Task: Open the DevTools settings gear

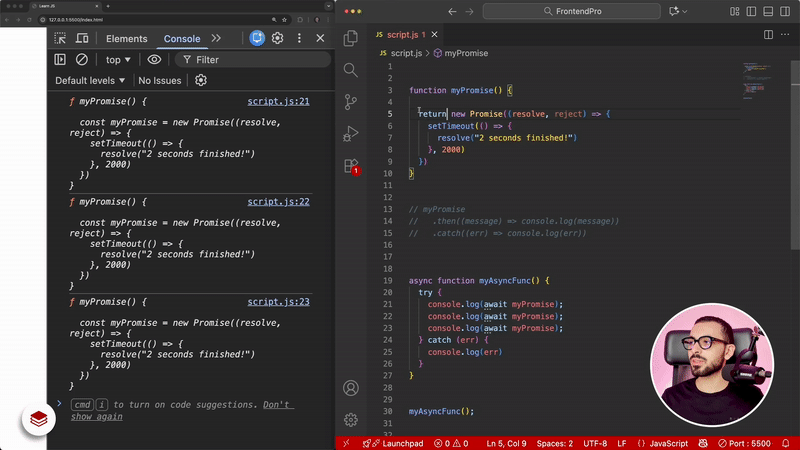Action: 278,38
